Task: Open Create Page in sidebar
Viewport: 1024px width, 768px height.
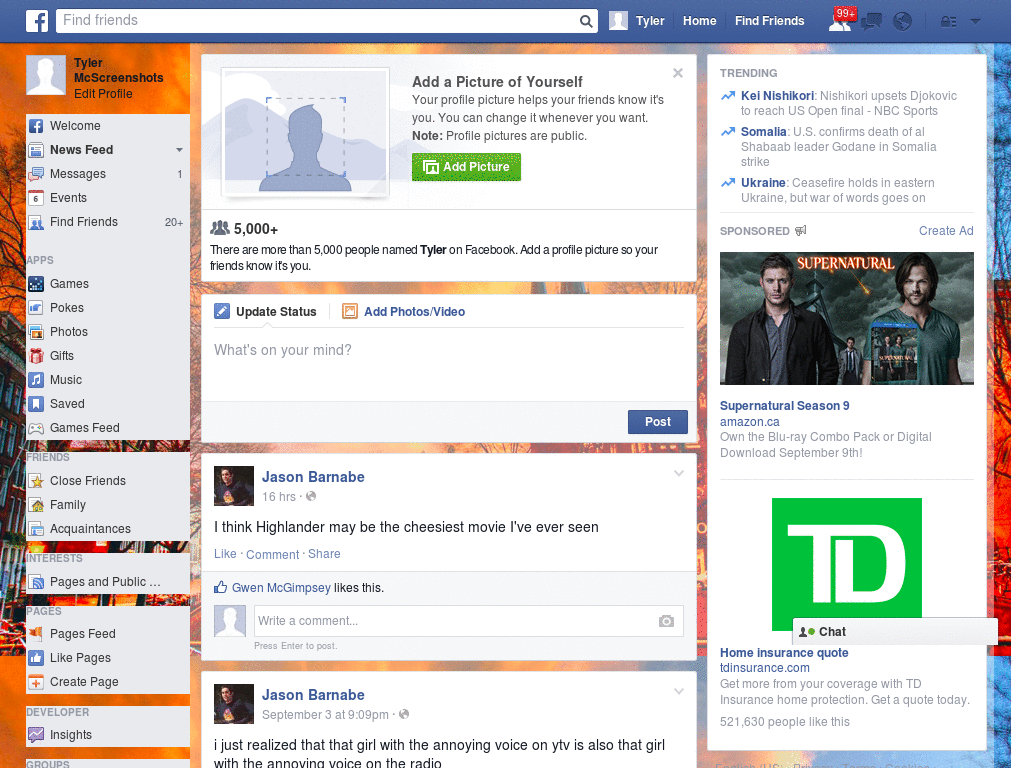Action: [108, 682]
